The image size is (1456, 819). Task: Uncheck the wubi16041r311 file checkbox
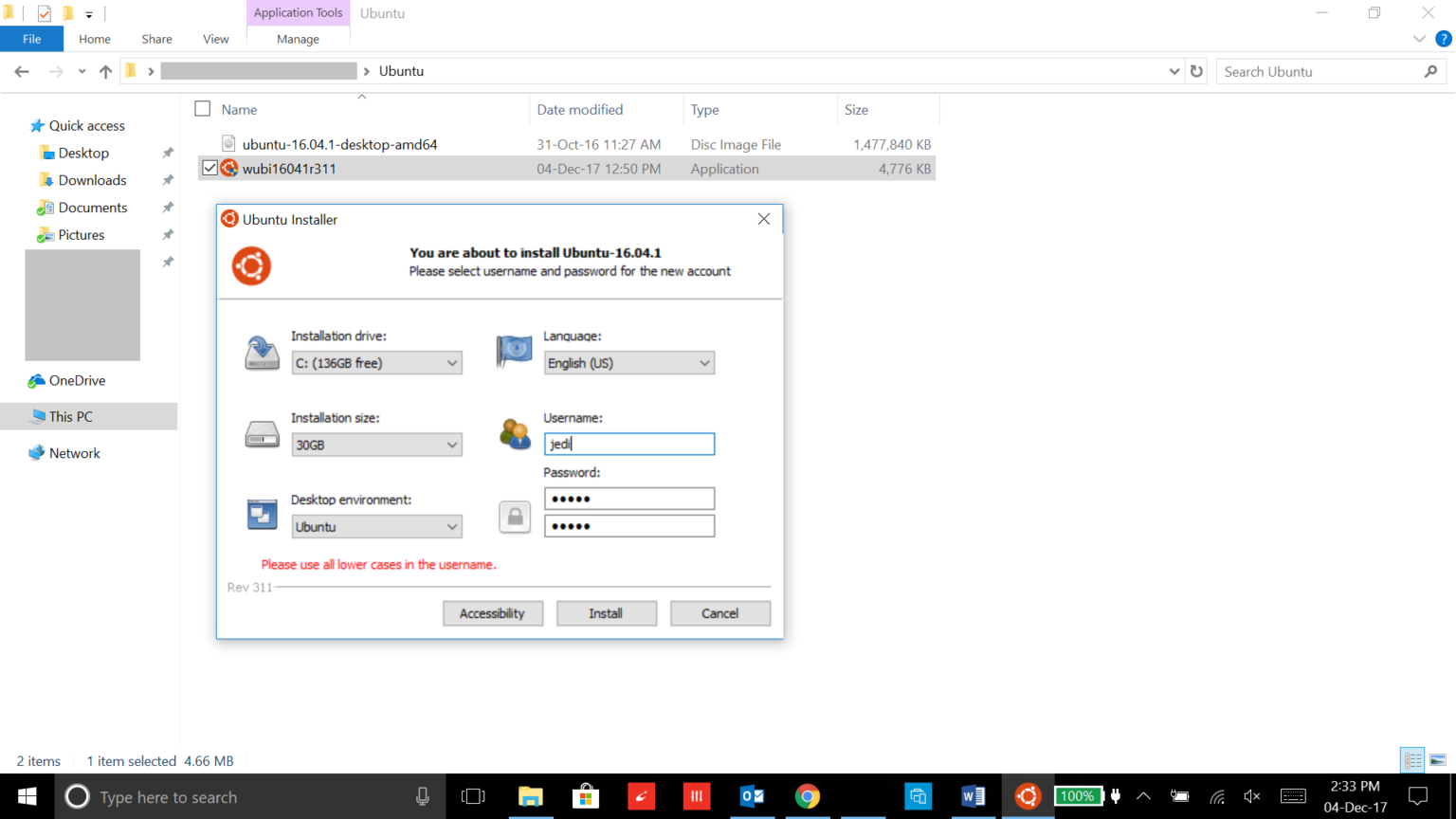tap(209, 168)
